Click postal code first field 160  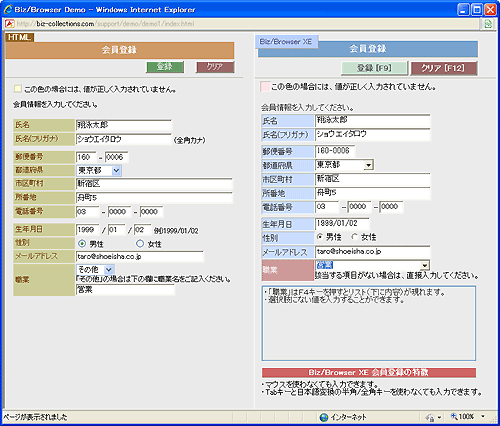coord(86,157)
